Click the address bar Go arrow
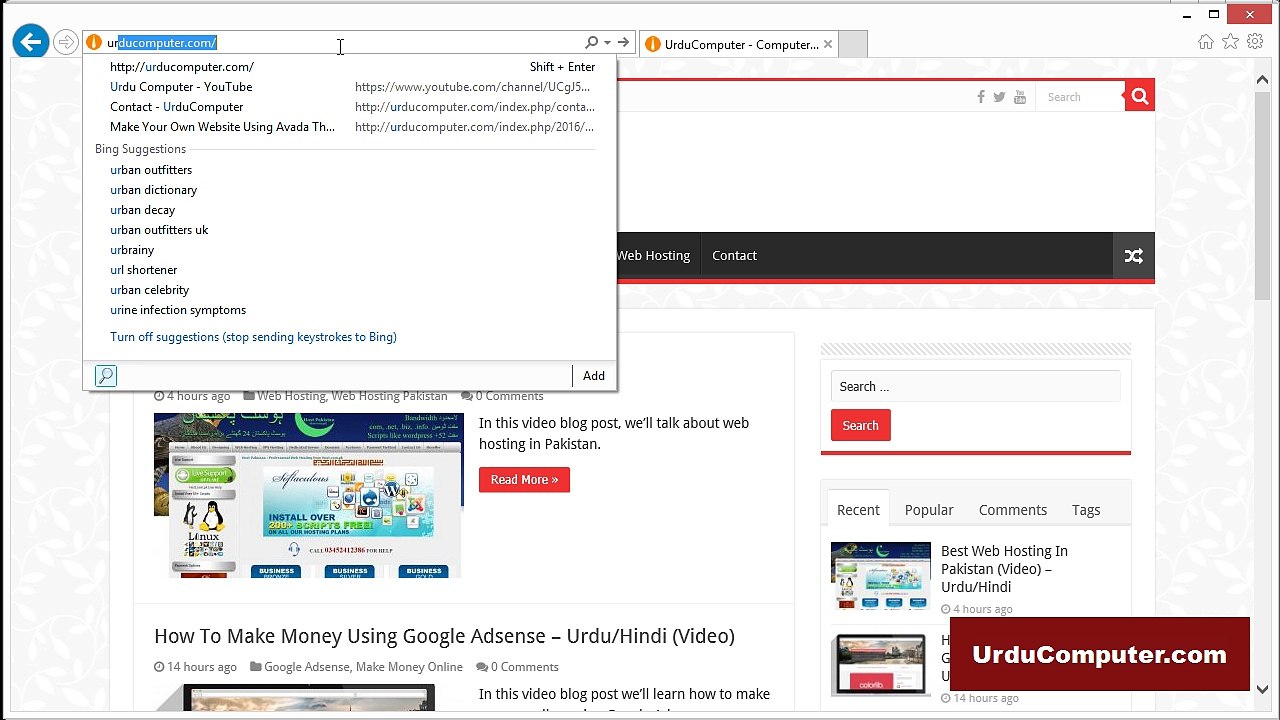 point(623,42)
